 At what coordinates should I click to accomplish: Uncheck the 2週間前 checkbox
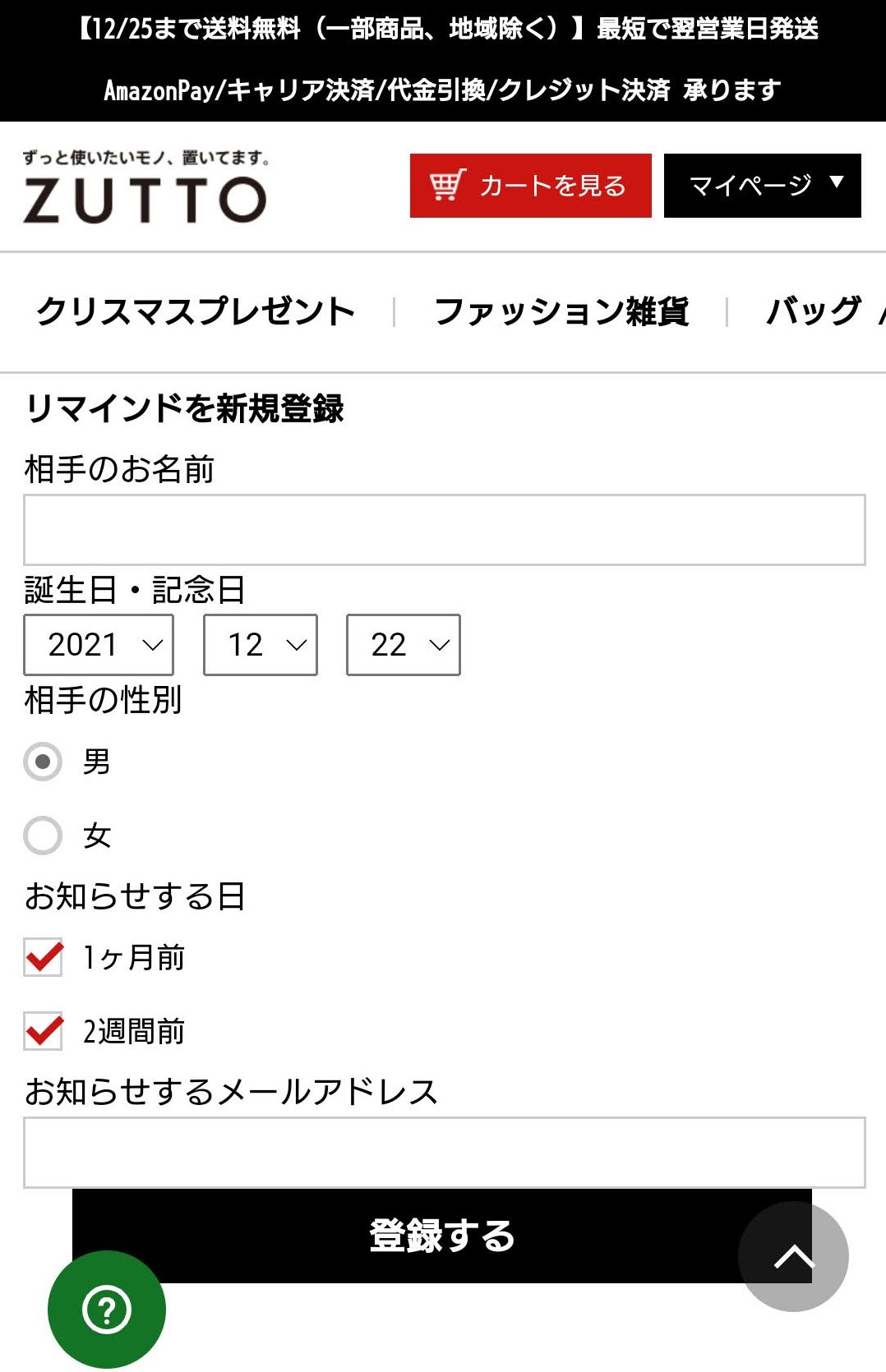pyautogui.click(x=44, y=1031)
